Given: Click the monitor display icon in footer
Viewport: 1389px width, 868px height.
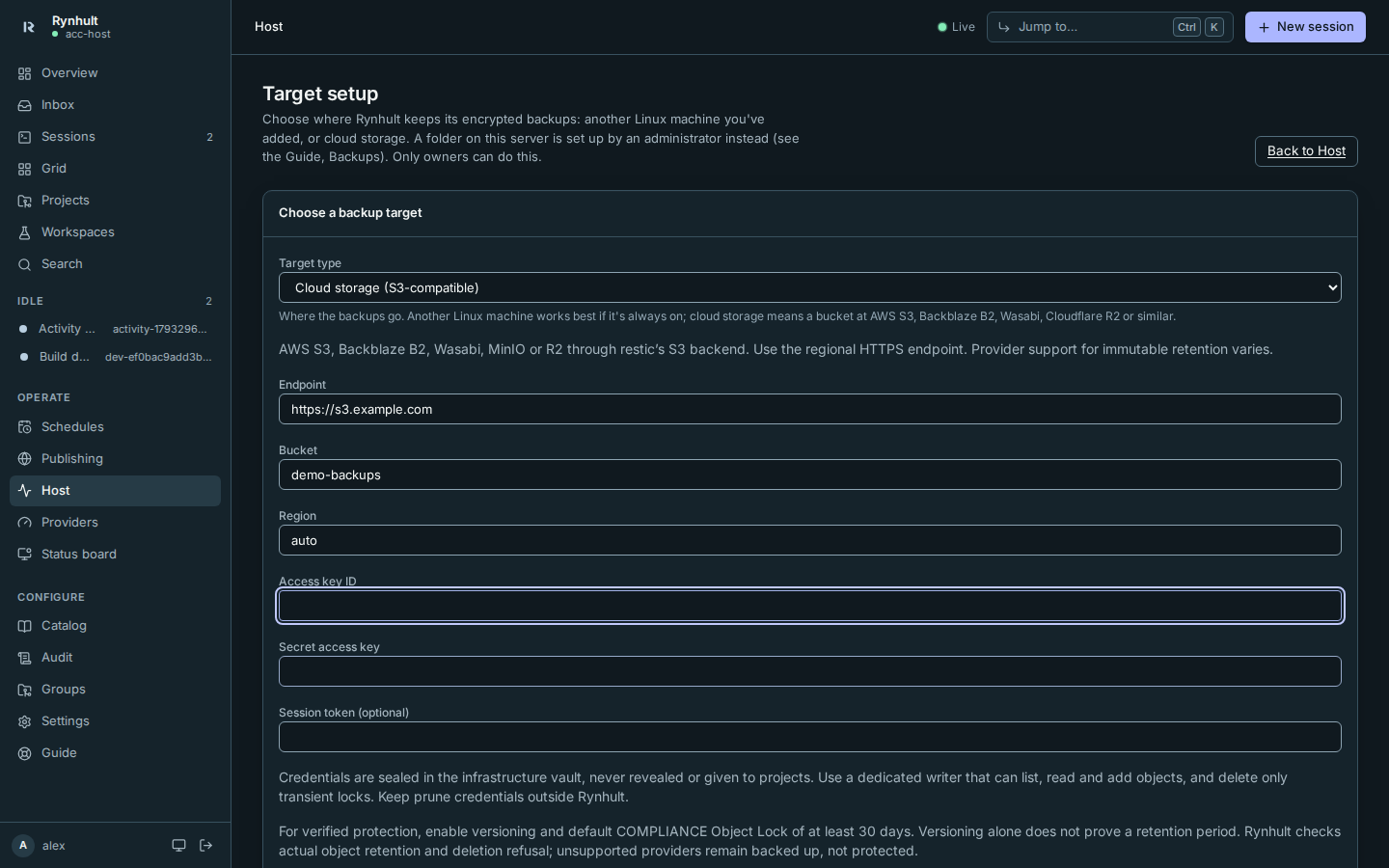Looking at the screenshot, I should coord(178,845).
